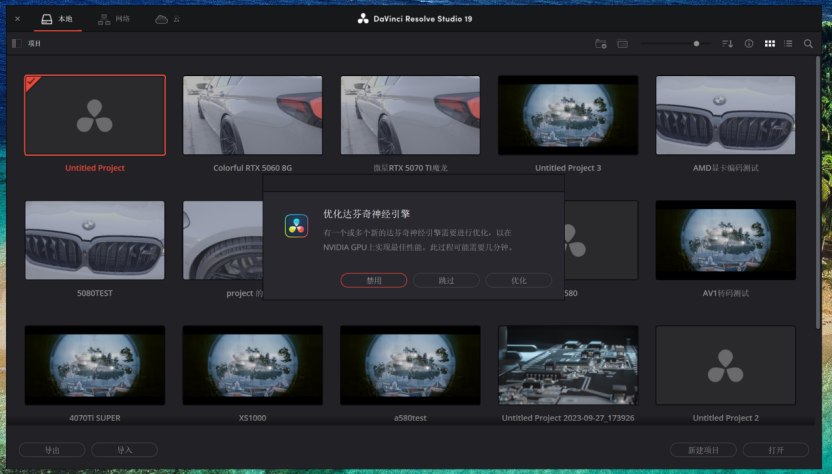Select the Untitled Project thumbnail
Viewport: 832px width, 474px height.
(95, 115)
